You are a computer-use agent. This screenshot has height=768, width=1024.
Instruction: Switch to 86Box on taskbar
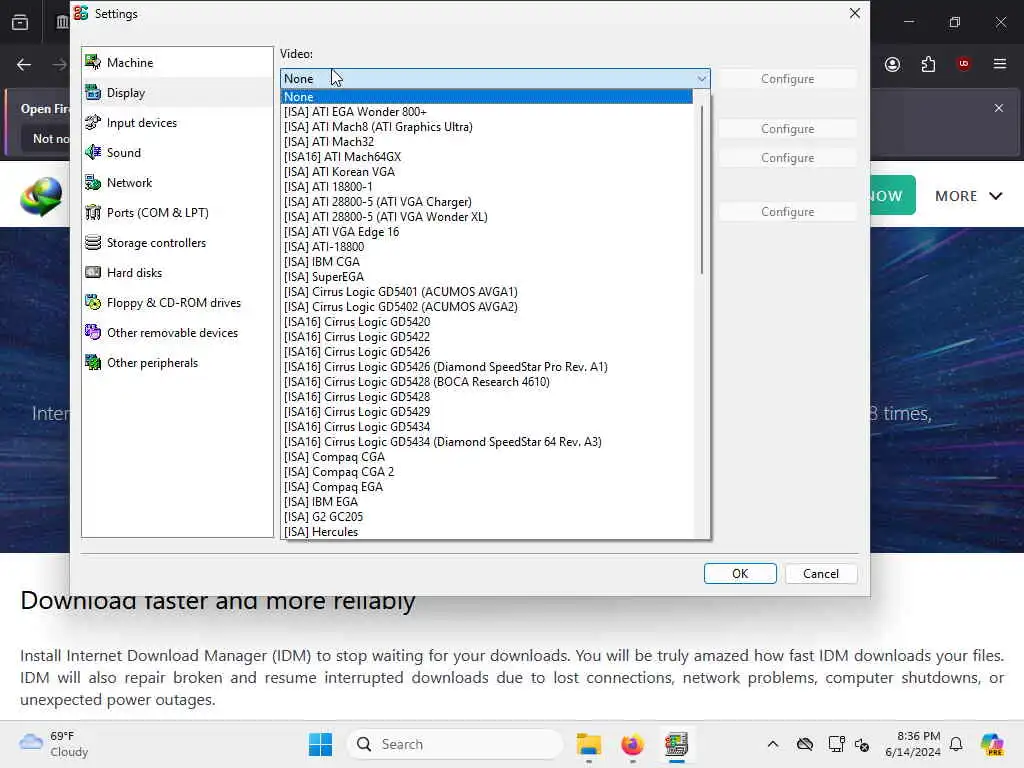point(677,744)
